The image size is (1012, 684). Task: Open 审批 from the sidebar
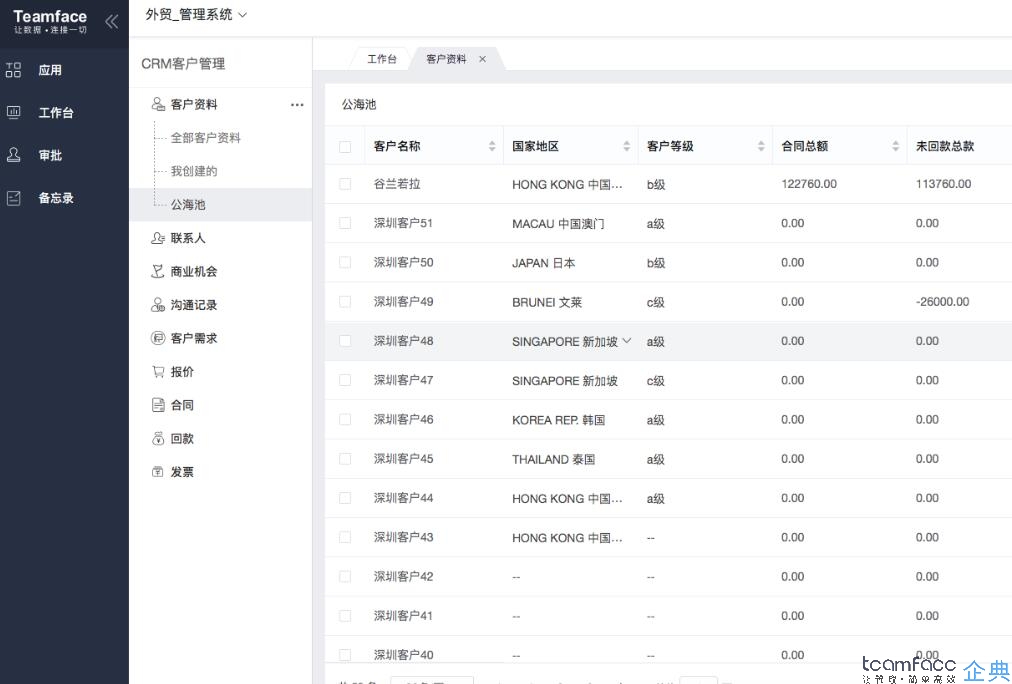click(x=14, y=155)
